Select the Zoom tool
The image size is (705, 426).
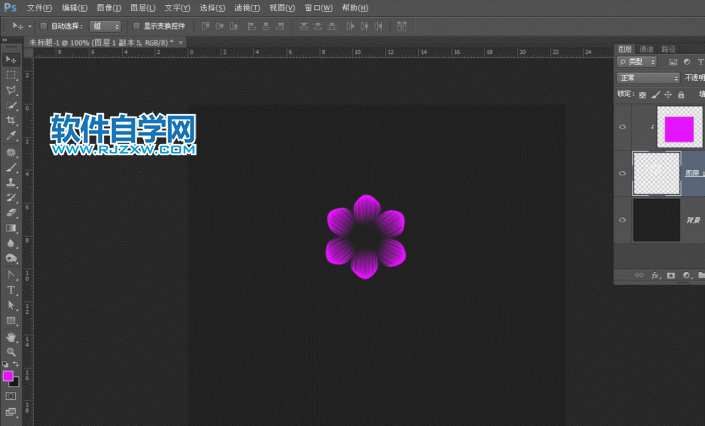point(11,351)
